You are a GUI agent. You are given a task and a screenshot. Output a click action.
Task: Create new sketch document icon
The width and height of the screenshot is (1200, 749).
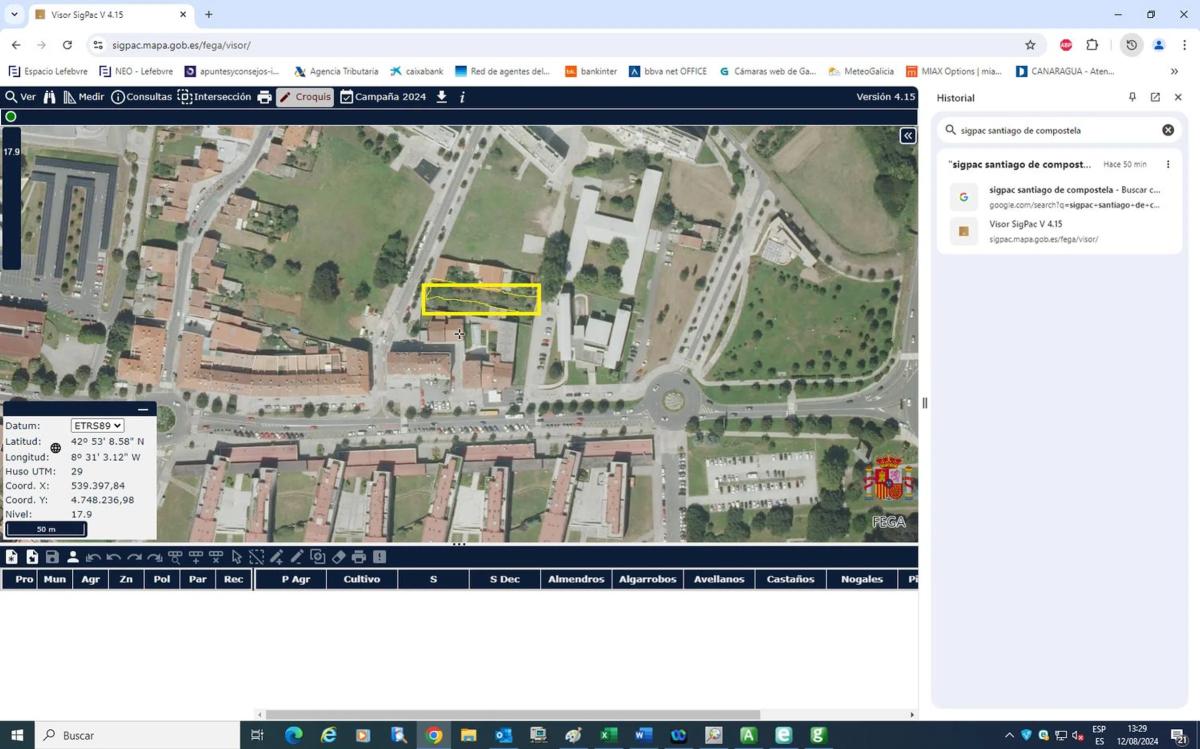pyautogui.click(x=11, y=557)
